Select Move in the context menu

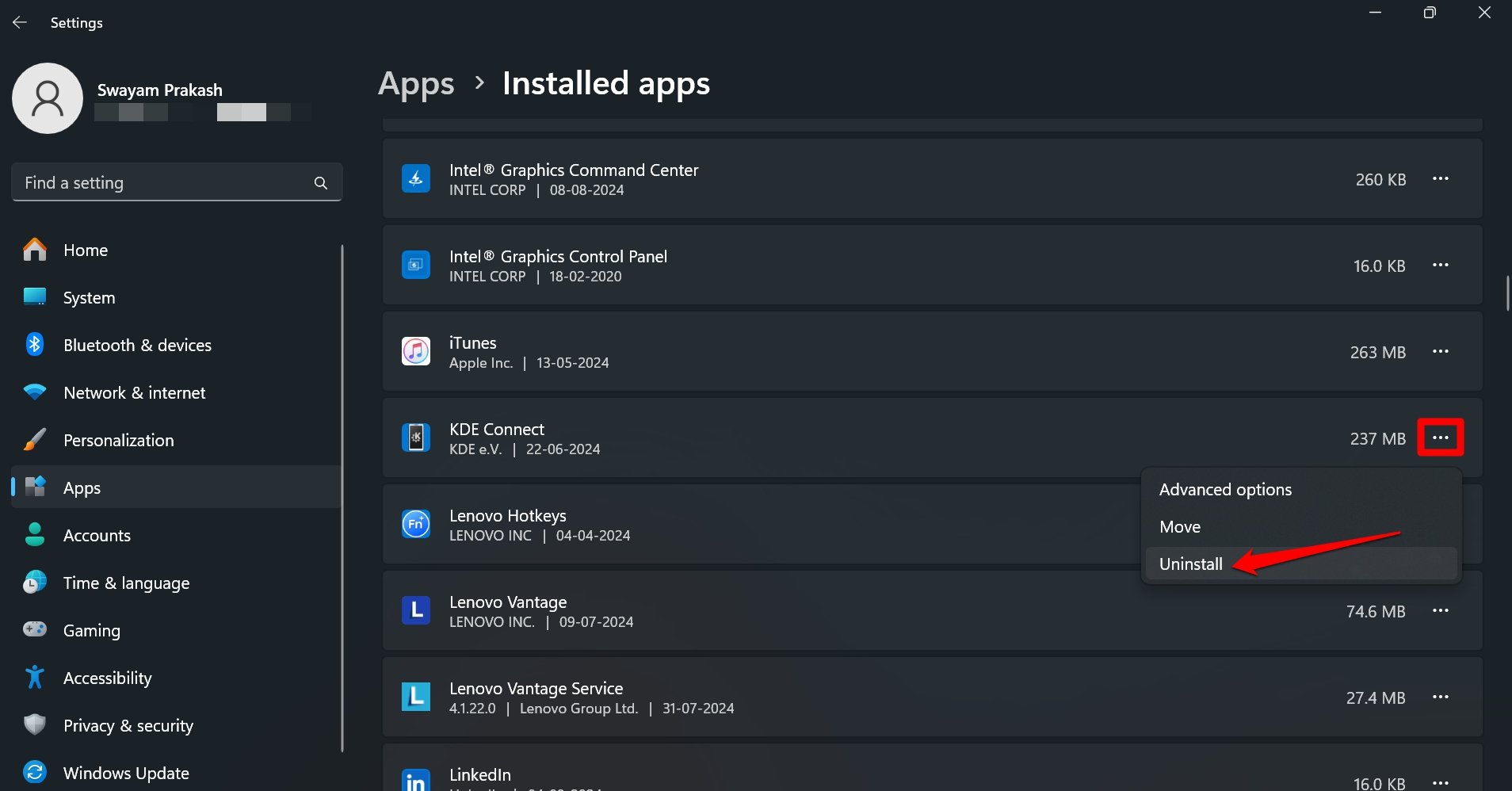point(1179,527)
